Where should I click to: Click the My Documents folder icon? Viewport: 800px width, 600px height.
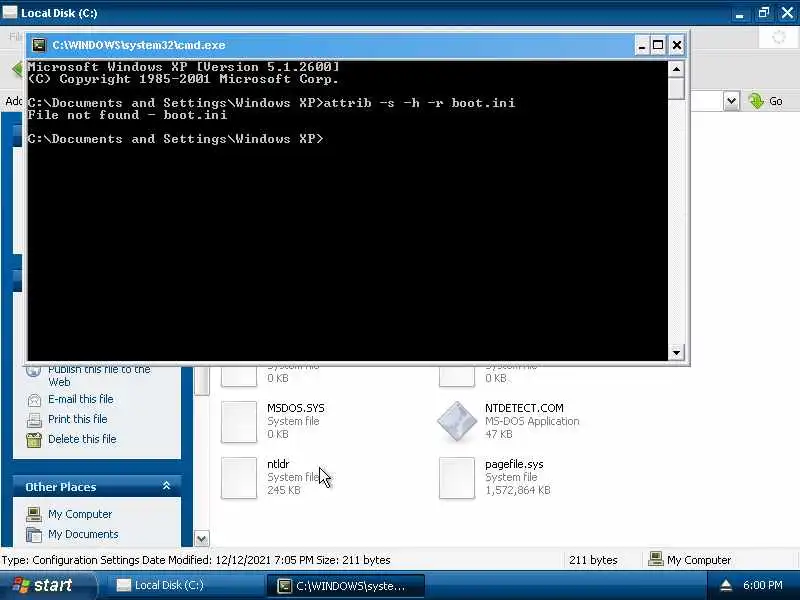coord(34,534)
